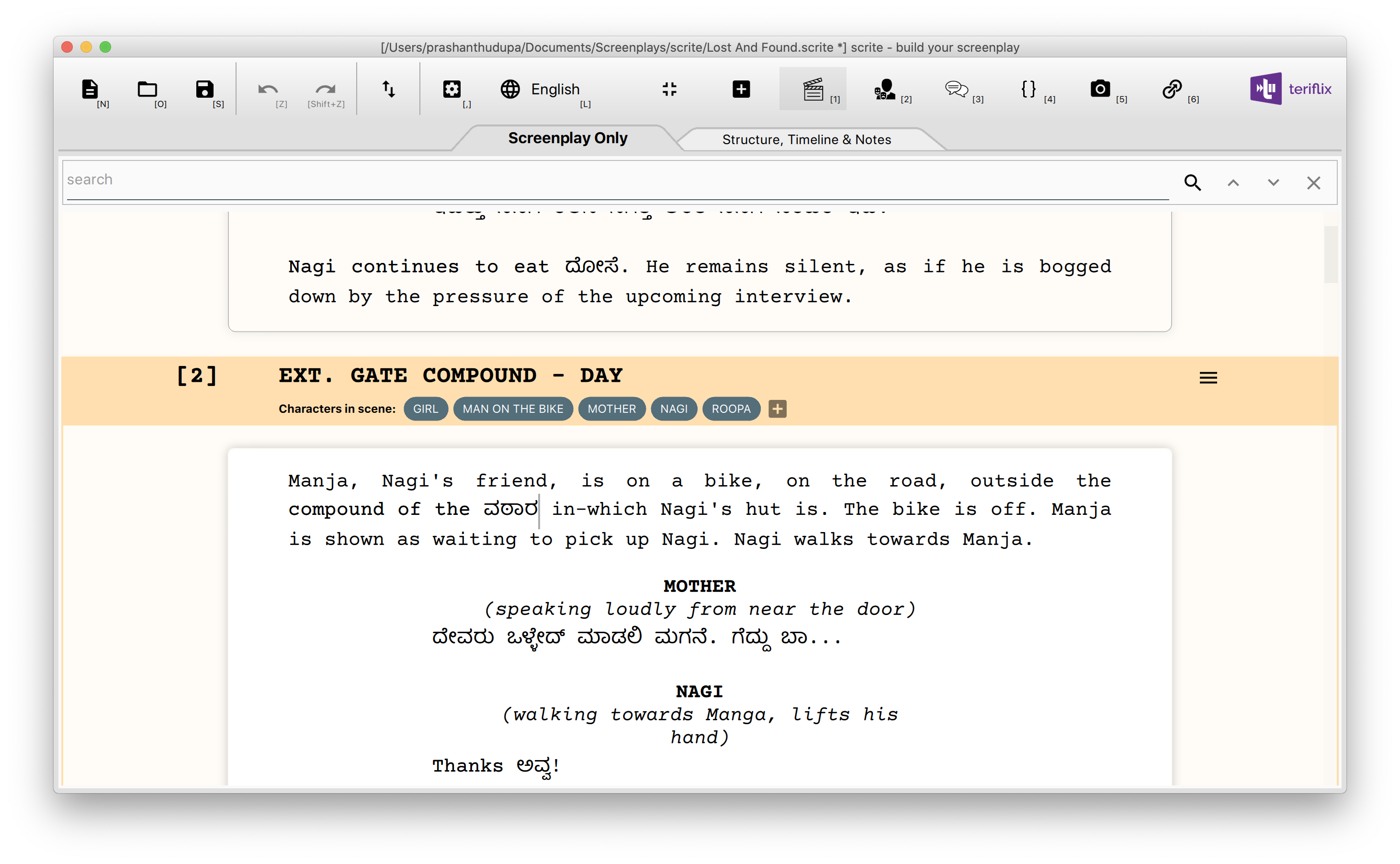Undo the last edit
The height and width of the screenshot is (864, 1400).
(269, 90)
